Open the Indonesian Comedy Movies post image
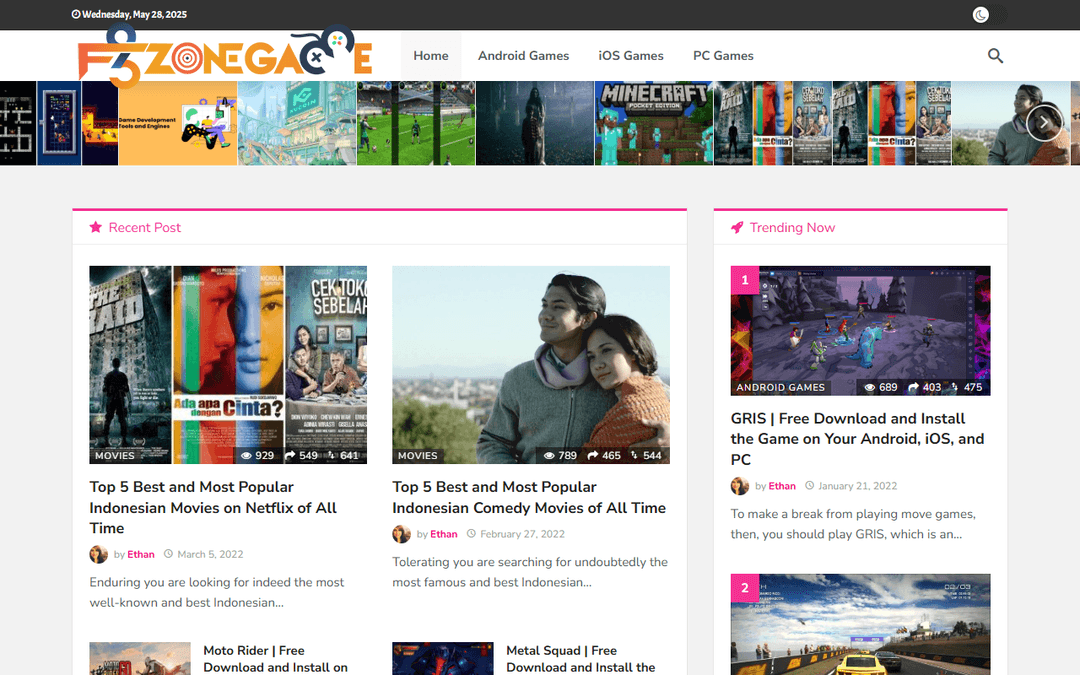 click(x=531, y=365)
